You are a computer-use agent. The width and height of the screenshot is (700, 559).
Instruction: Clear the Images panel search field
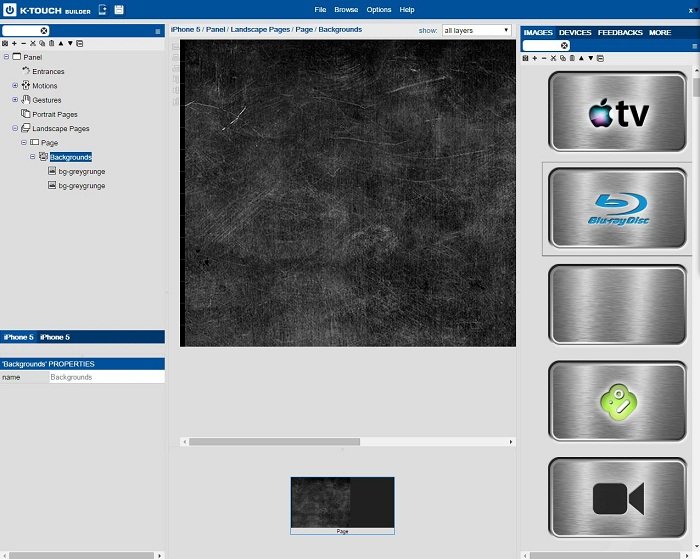564,46
